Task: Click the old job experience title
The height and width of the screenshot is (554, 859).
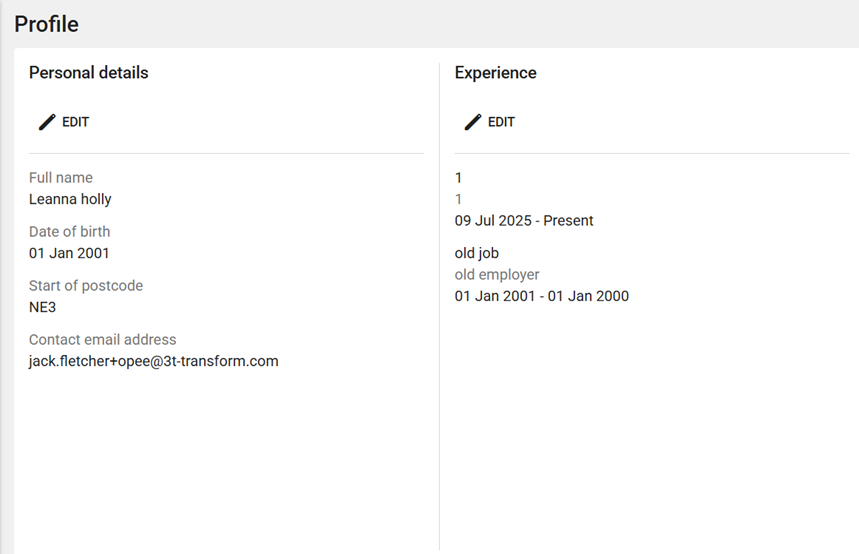Action: tap(476, 253)
